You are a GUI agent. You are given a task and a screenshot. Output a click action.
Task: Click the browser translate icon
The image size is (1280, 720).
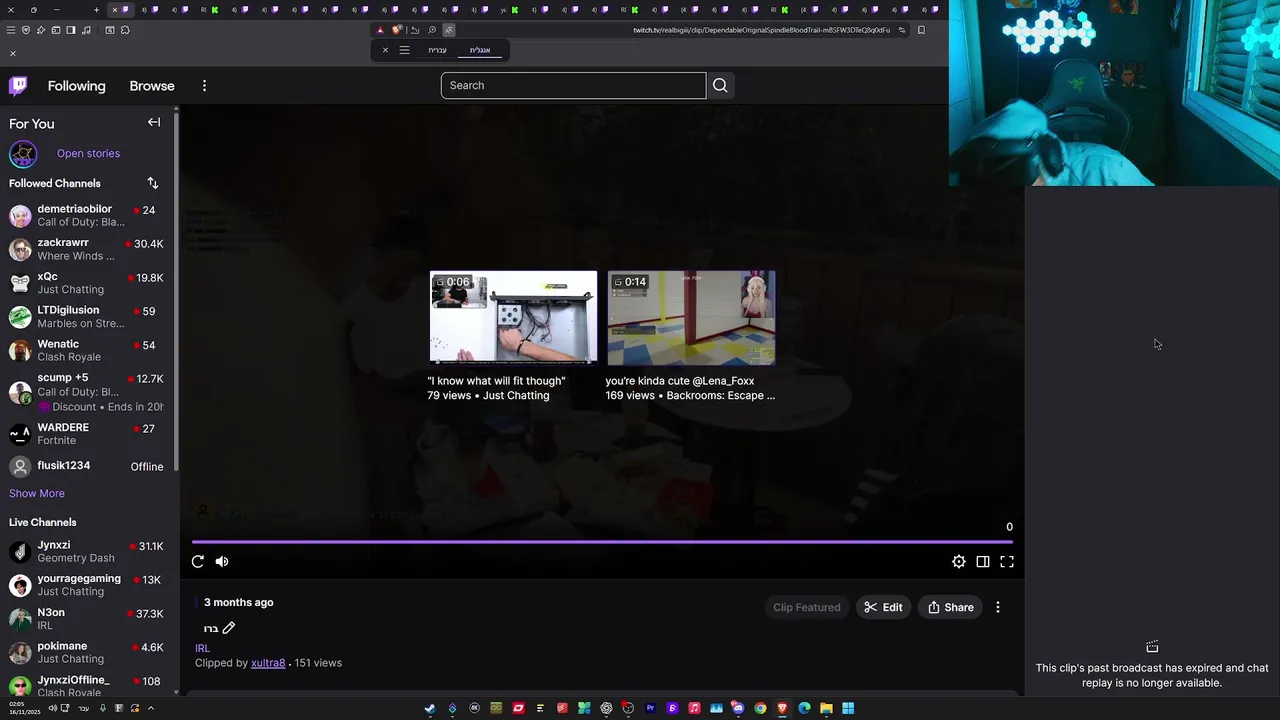tap(449, 30)
